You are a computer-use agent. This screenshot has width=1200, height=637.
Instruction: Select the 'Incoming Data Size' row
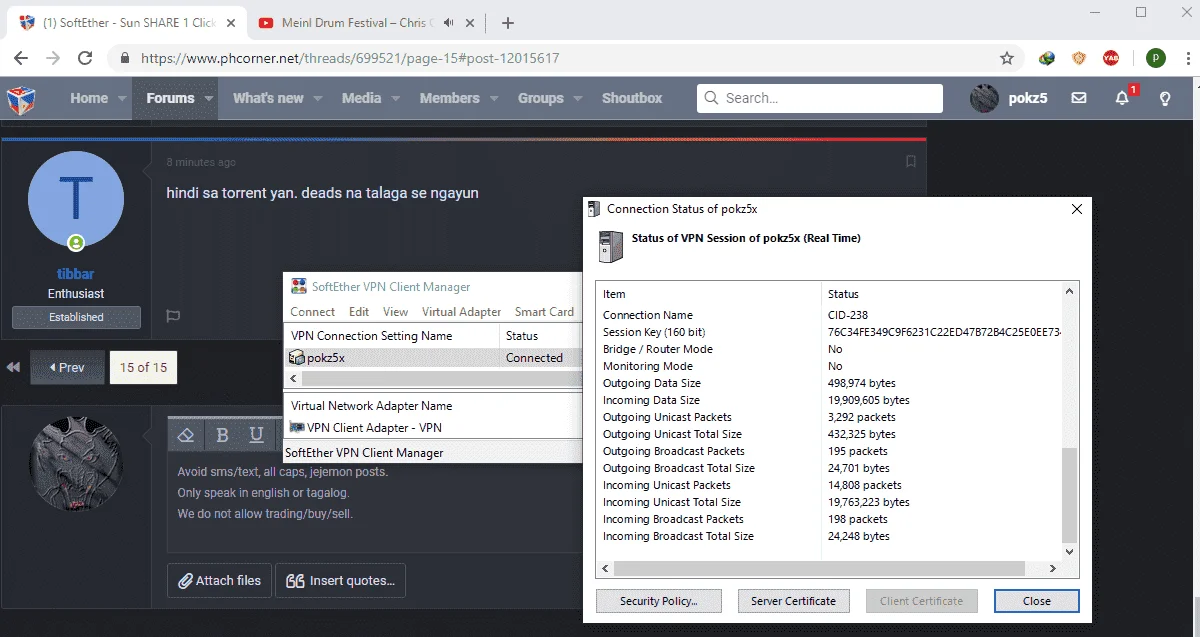830,400
